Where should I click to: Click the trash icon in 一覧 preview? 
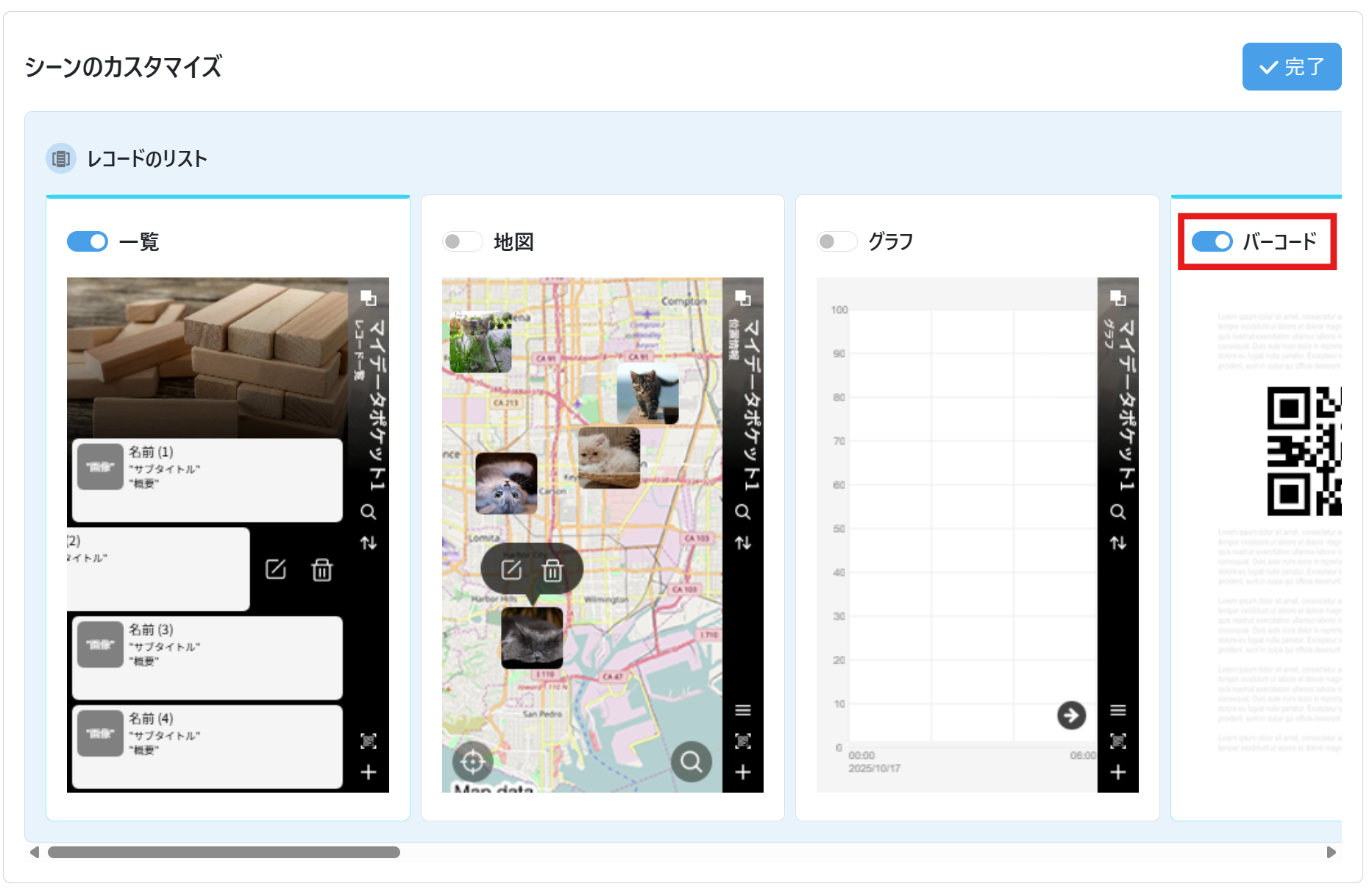[x=322, y=570]
